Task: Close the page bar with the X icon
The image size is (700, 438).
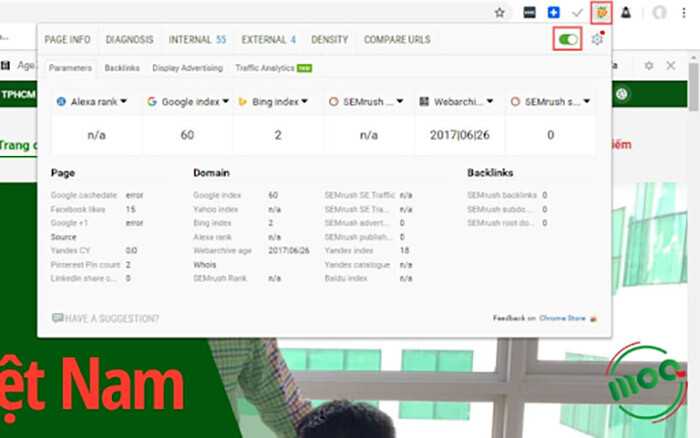Action: pyautogui.click(x=671, y=66)
